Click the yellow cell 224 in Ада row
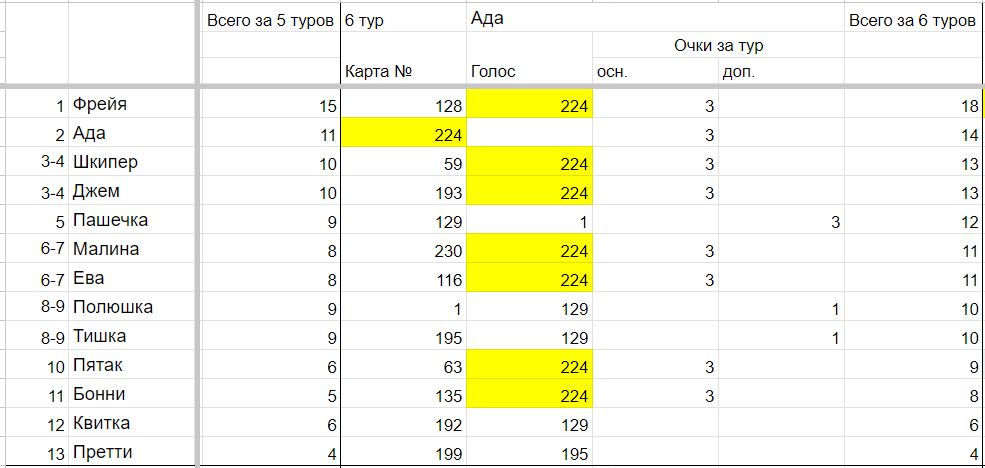The height and width of the screenshot is (468, 985). (403, 133)
